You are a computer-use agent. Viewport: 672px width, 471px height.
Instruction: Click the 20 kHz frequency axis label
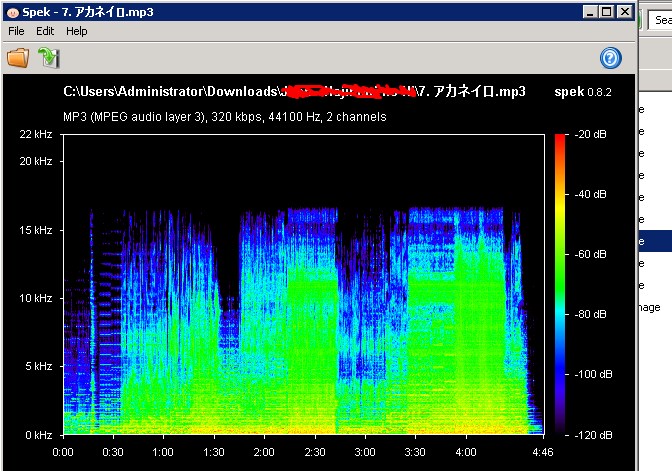36,161
